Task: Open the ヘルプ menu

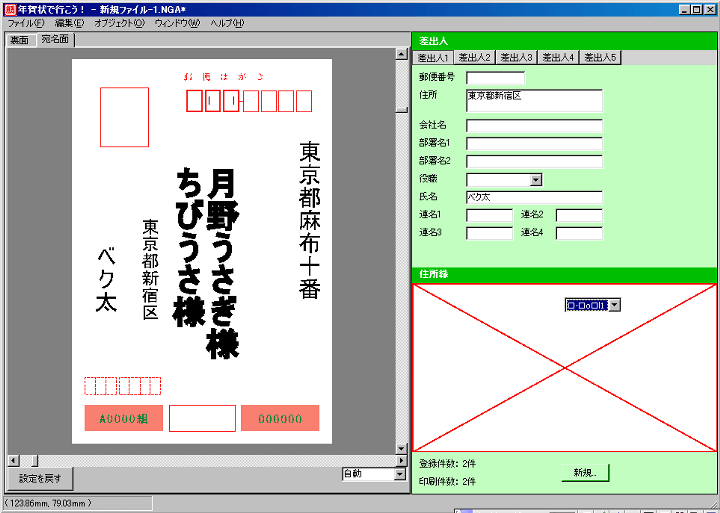Action: [227, 23]
